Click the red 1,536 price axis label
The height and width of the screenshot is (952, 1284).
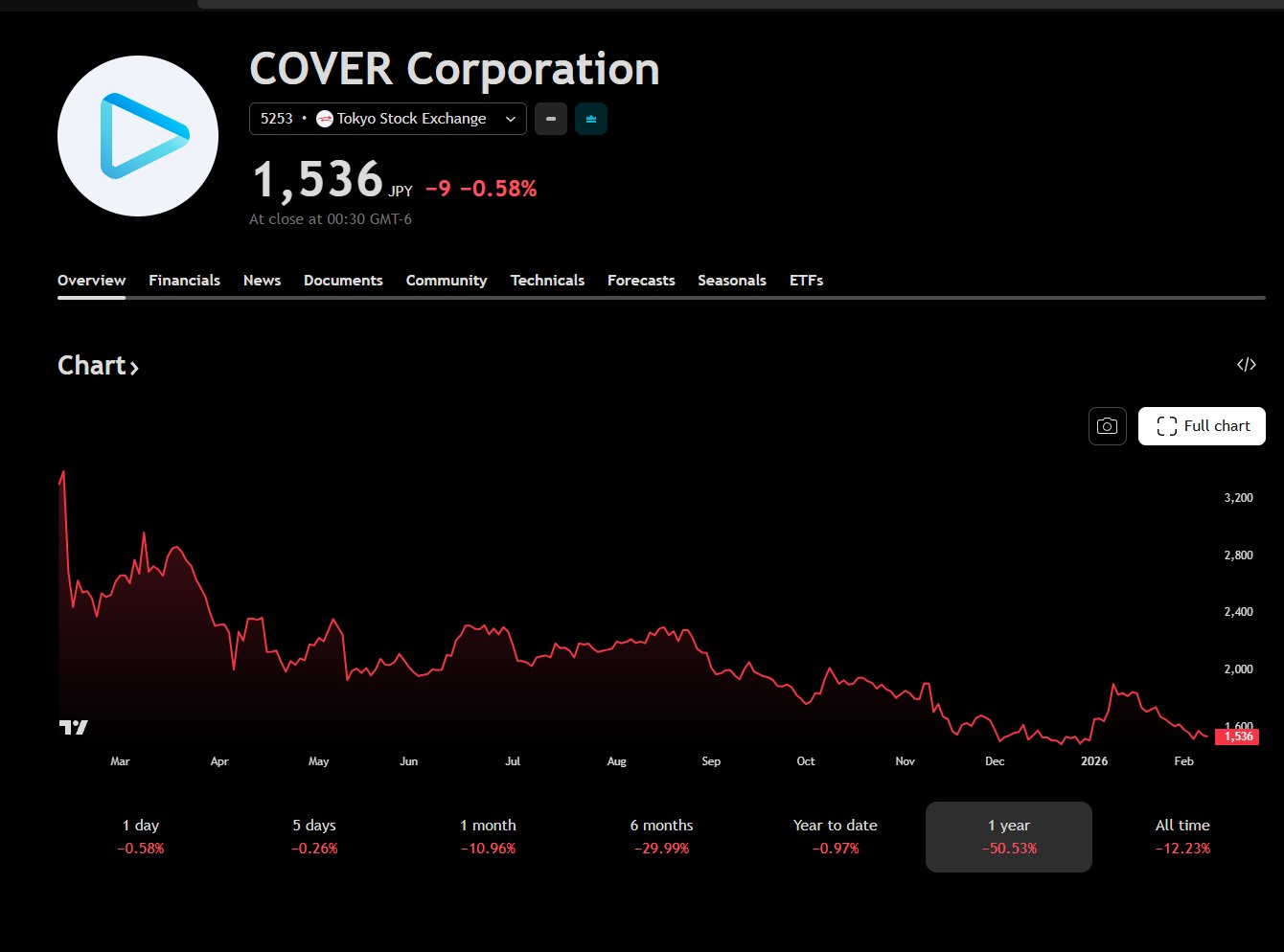click(1237, 737)
